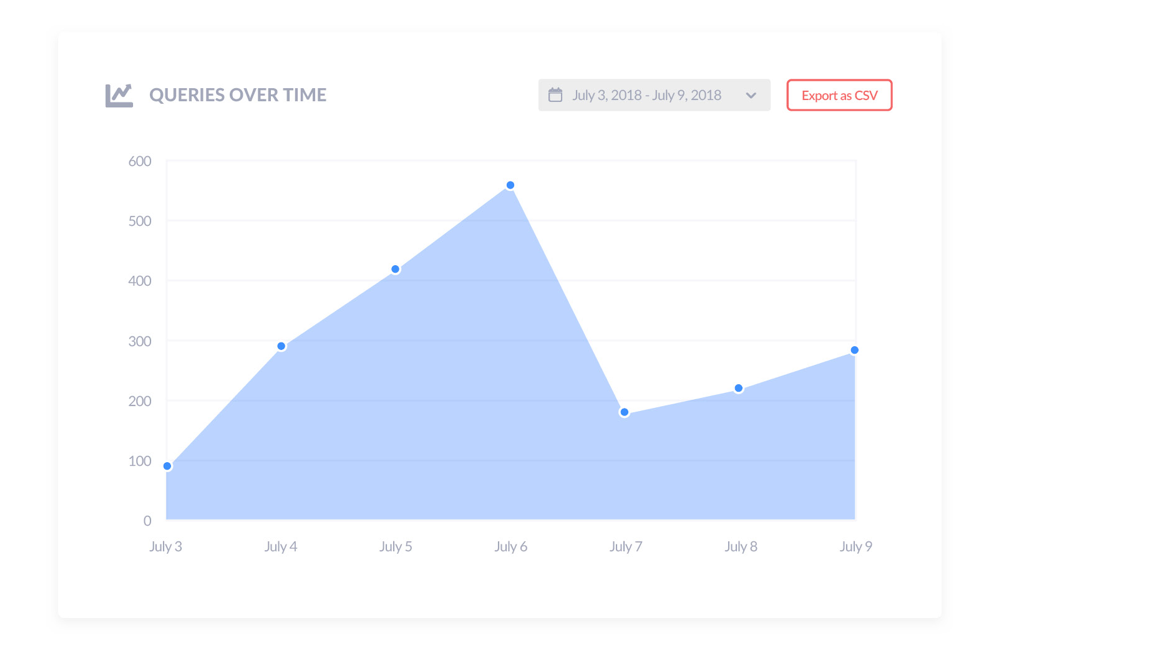Screen dimensions: 1174x652
Task: Click the July 7 data point marker
Action: click(626, 411)
